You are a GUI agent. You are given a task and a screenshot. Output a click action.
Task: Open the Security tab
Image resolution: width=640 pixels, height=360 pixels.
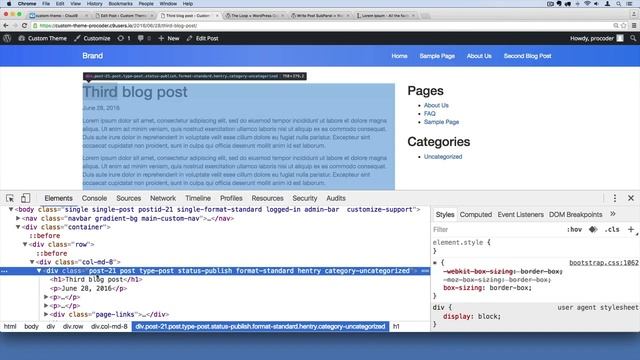pyautogui.click(x=304, y=198)
